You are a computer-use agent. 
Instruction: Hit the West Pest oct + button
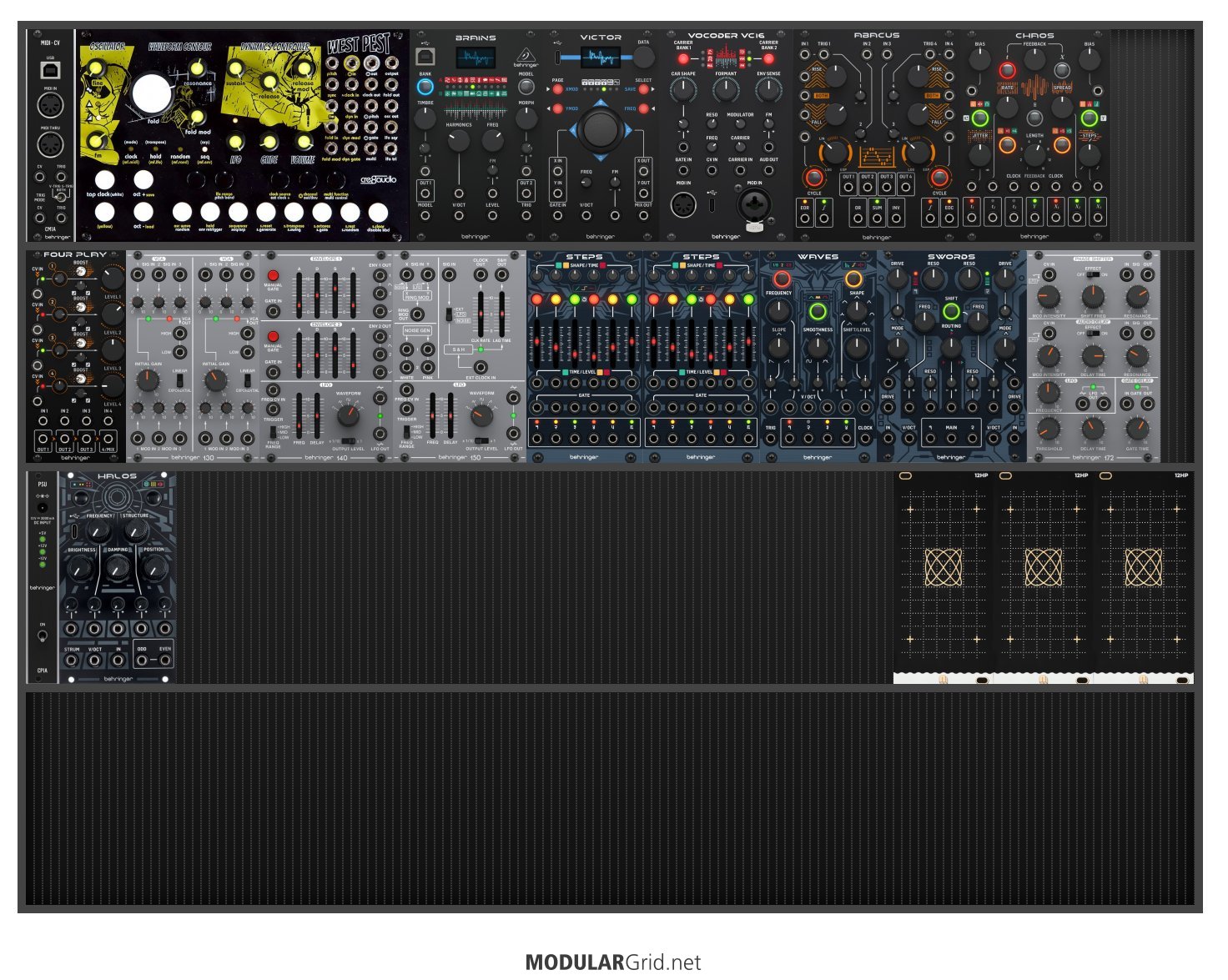pyautogui.click(x=143, y=179)
